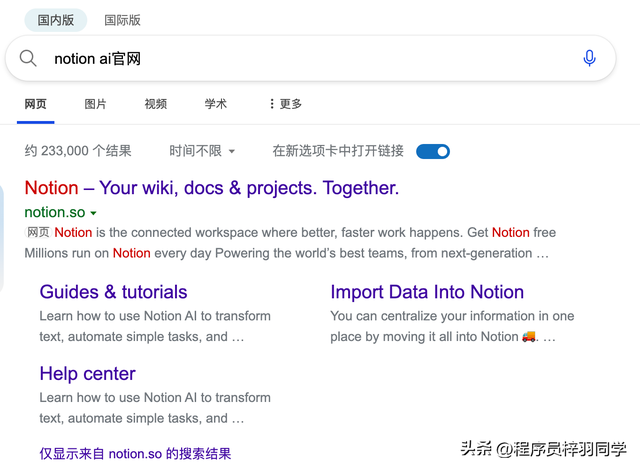Toggle 在新选项卡中打开链接 switch off
The height and width of the screenshot is (470, 640).
433,151
